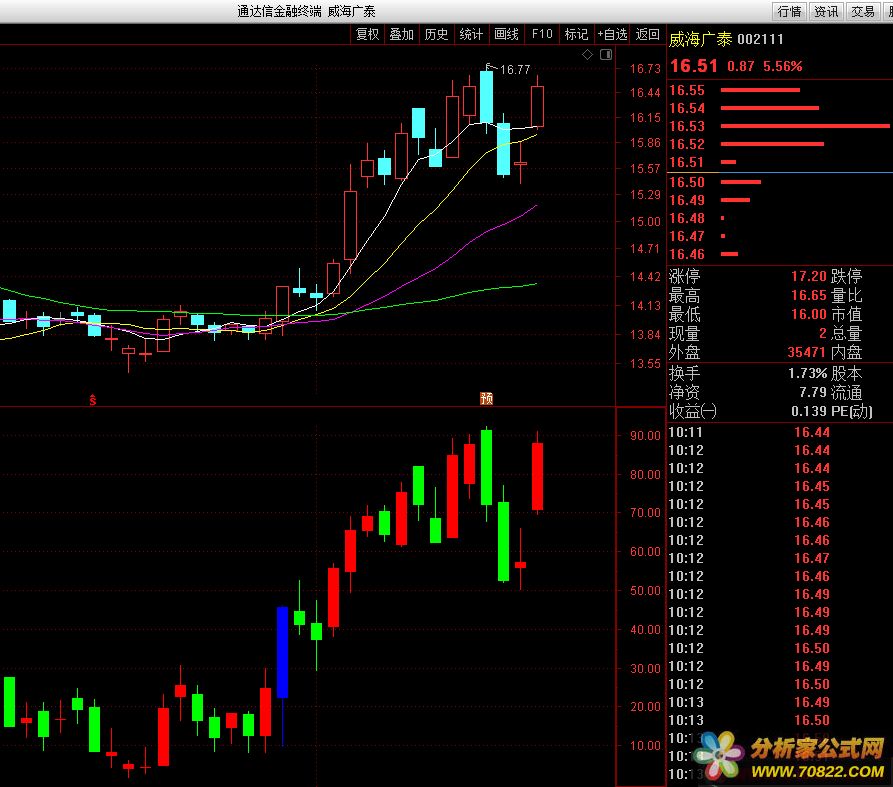Click the 股本 label
893x787 pixels.
(x=846, y=374)
